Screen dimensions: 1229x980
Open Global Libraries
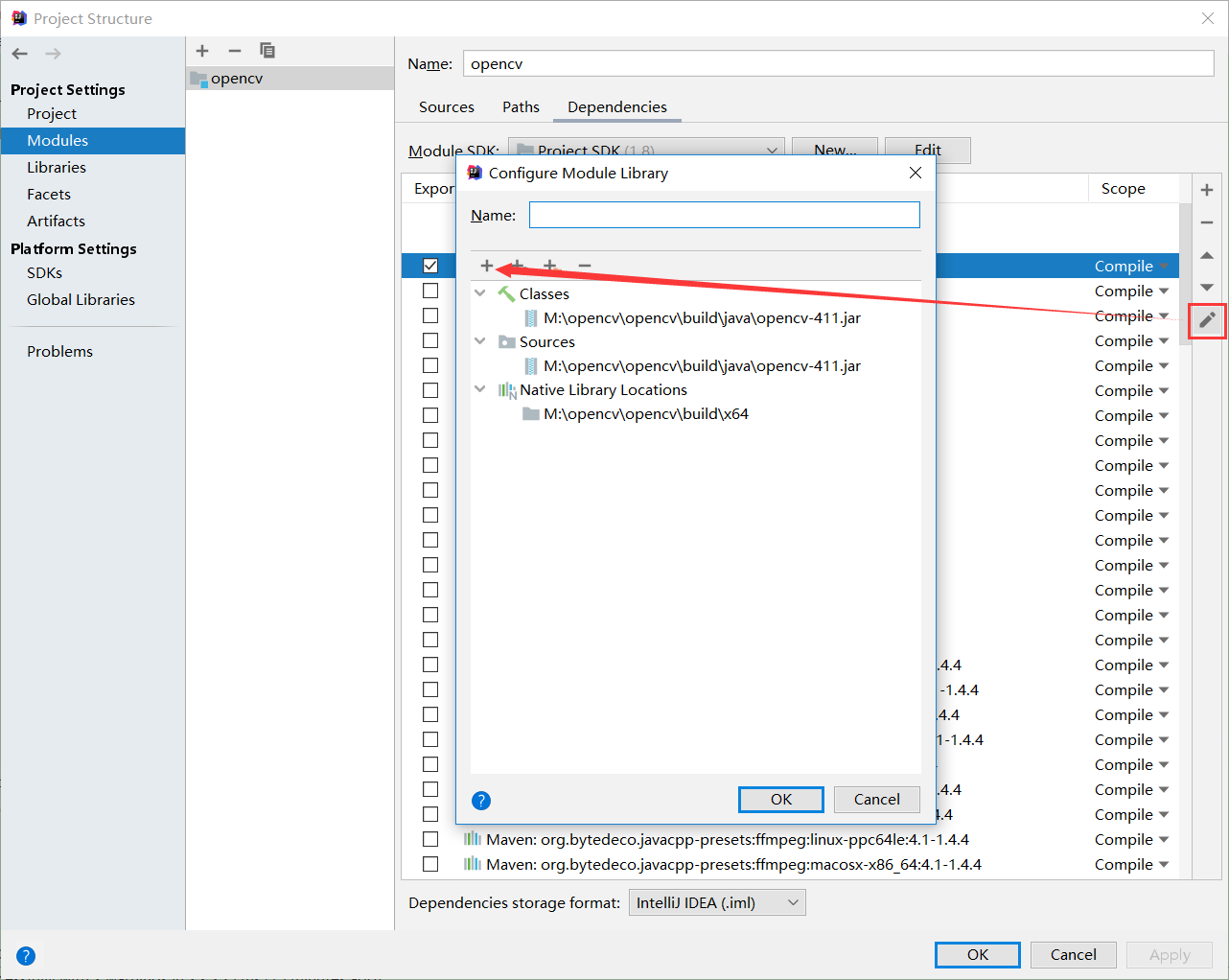81,299
